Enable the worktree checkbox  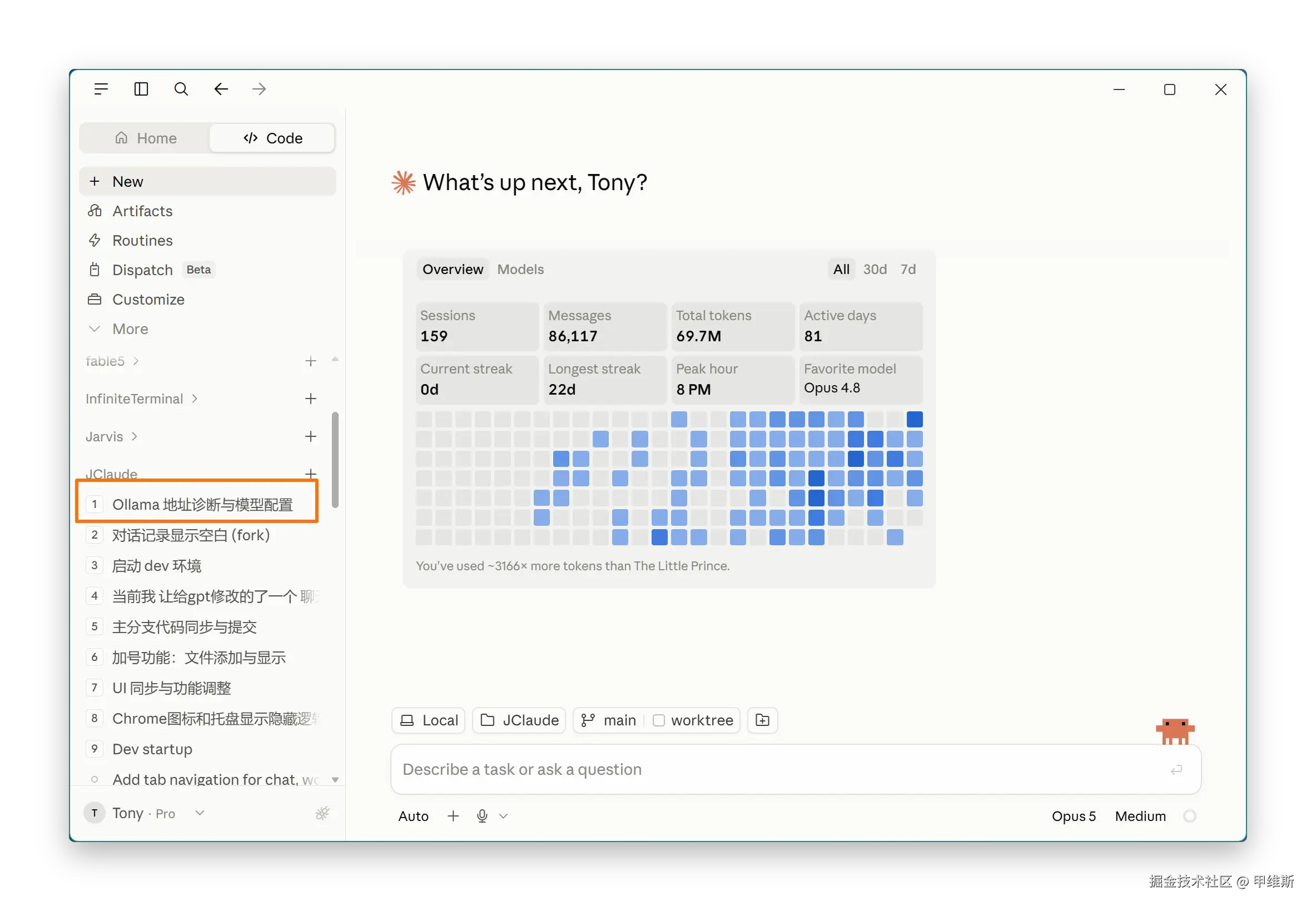659,720
